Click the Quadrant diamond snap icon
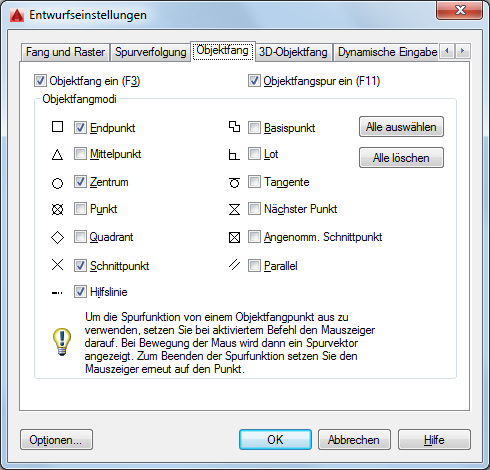 click(x=57, y=237)
